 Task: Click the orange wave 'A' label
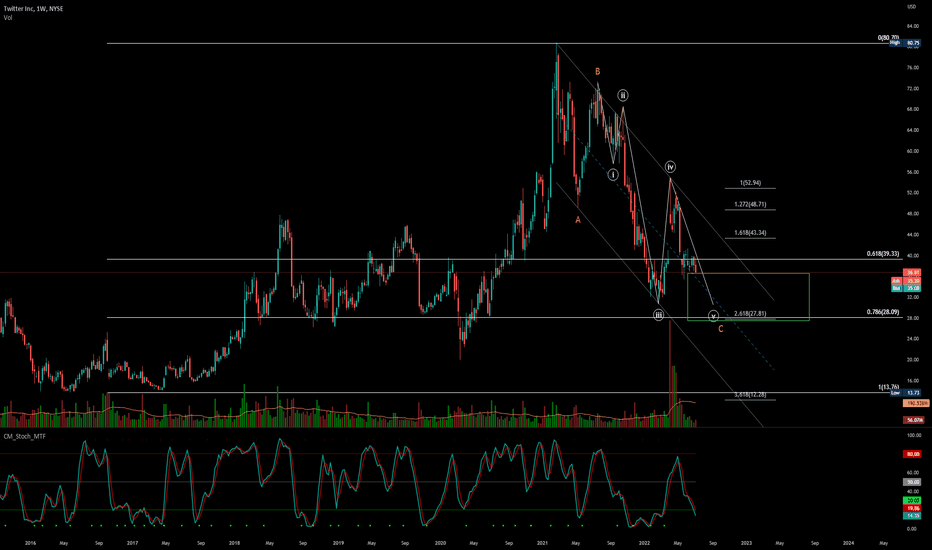[577, 220]
